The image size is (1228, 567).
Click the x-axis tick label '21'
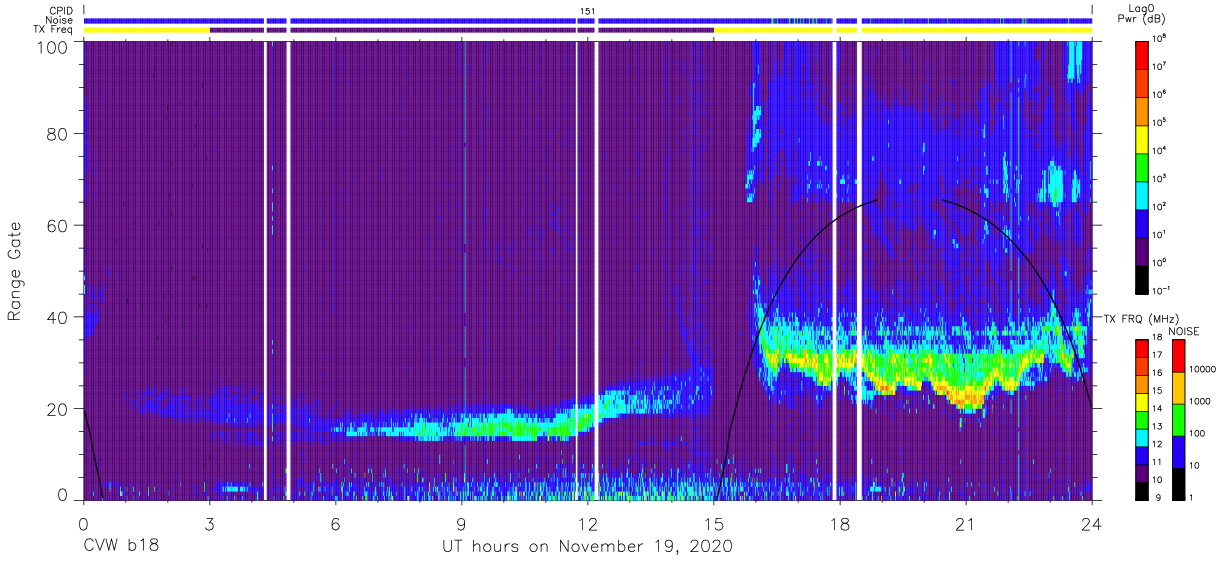966,524
